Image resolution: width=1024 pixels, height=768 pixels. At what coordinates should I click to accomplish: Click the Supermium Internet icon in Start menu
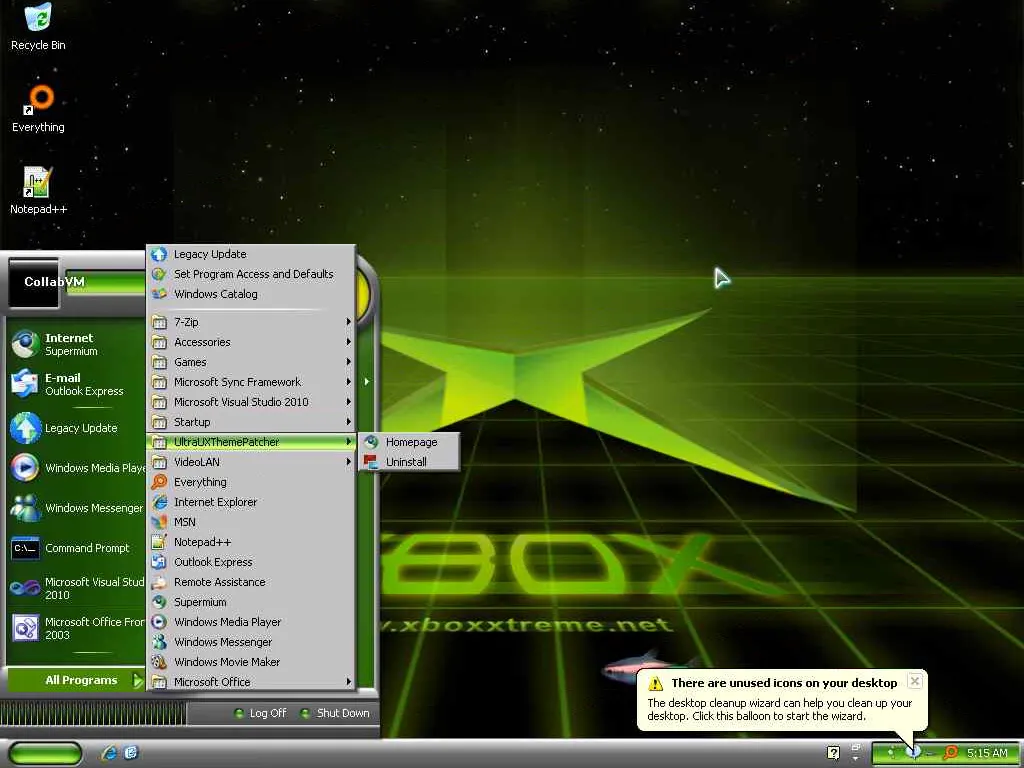pos(25,344)
